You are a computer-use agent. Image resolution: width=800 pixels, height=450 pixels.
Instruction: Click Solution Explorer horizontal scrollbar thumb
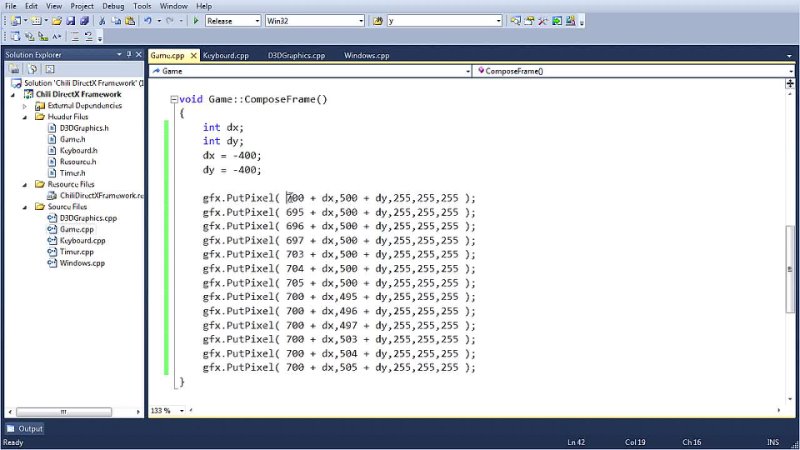[64, 411]
